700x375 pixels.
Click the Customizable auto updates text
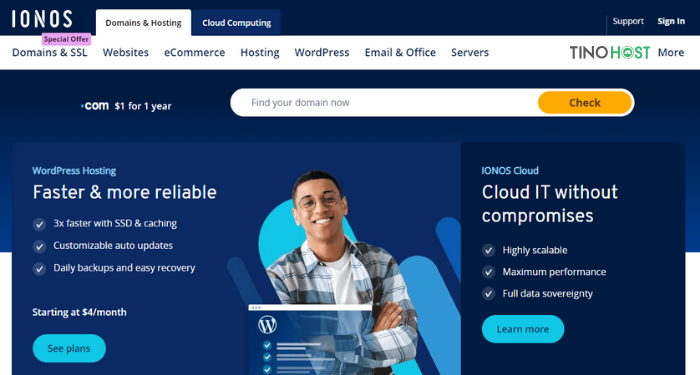(x=113, y=246)
